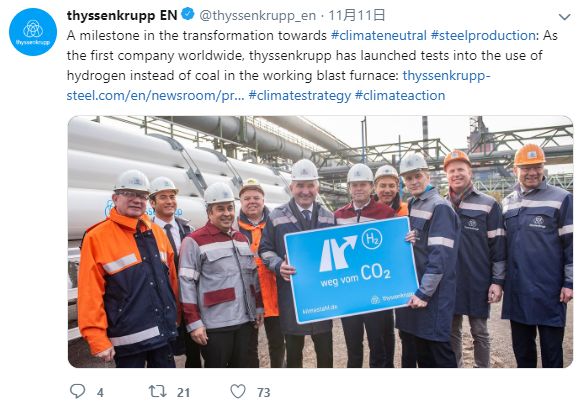
Task: Open the #climateneutral hashtag
Action: (379, 36)
